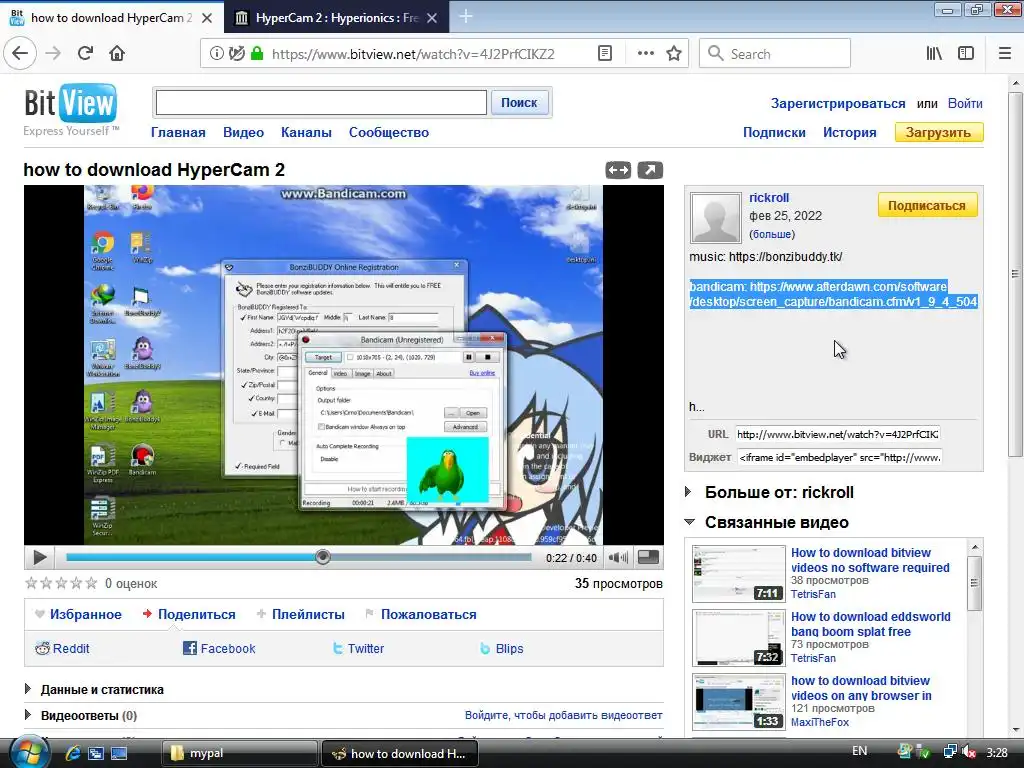Share to Reddit
The width and height of the screenshot is (1024, 768).
click(62, 648)
